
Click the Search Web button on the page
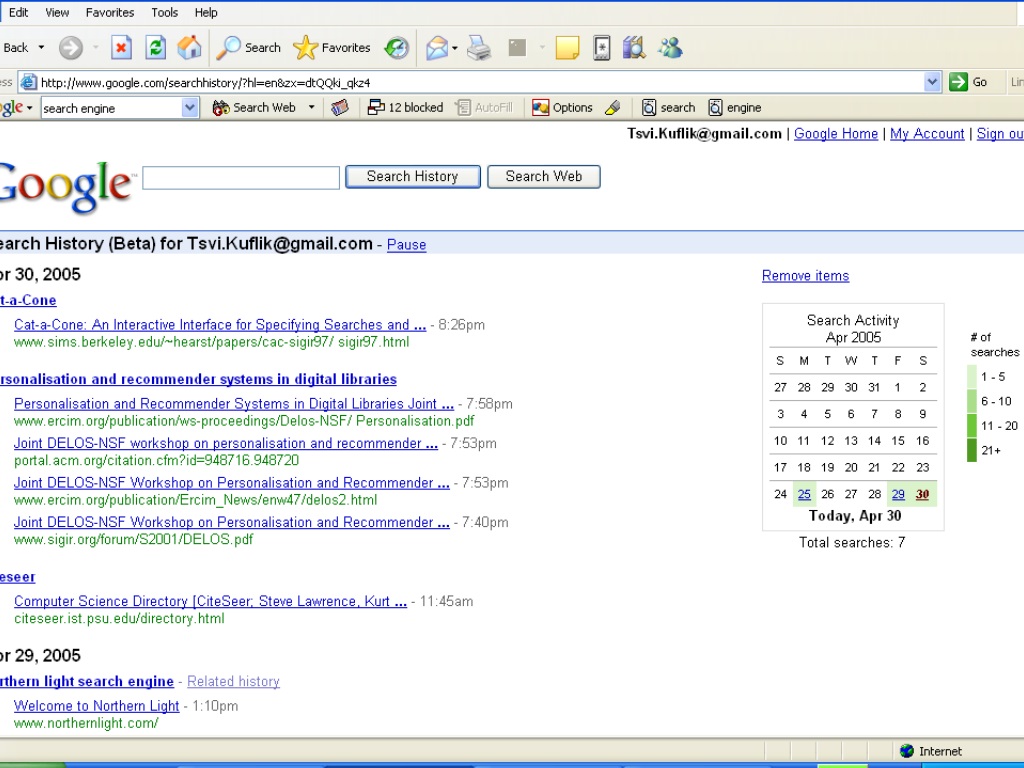(544, 177)
